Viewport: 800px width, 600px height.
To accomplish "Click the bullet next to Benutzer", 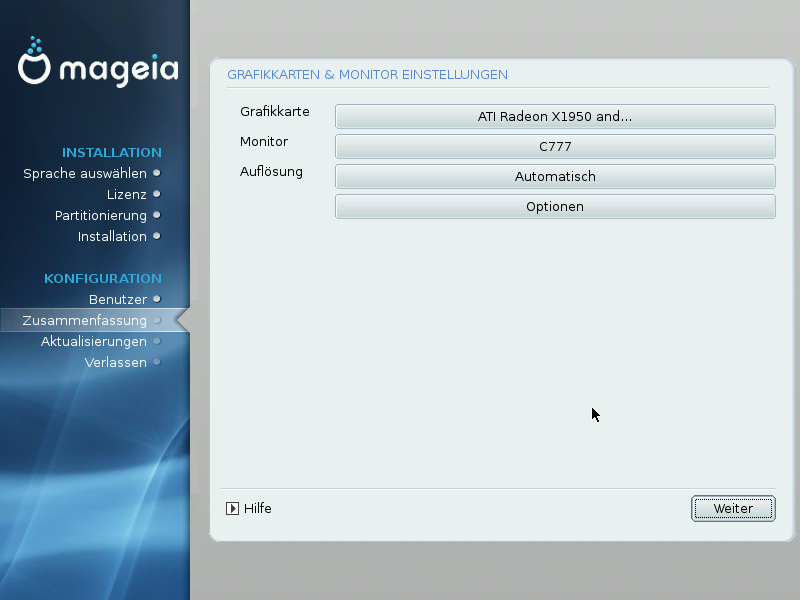I will point(157,299).
